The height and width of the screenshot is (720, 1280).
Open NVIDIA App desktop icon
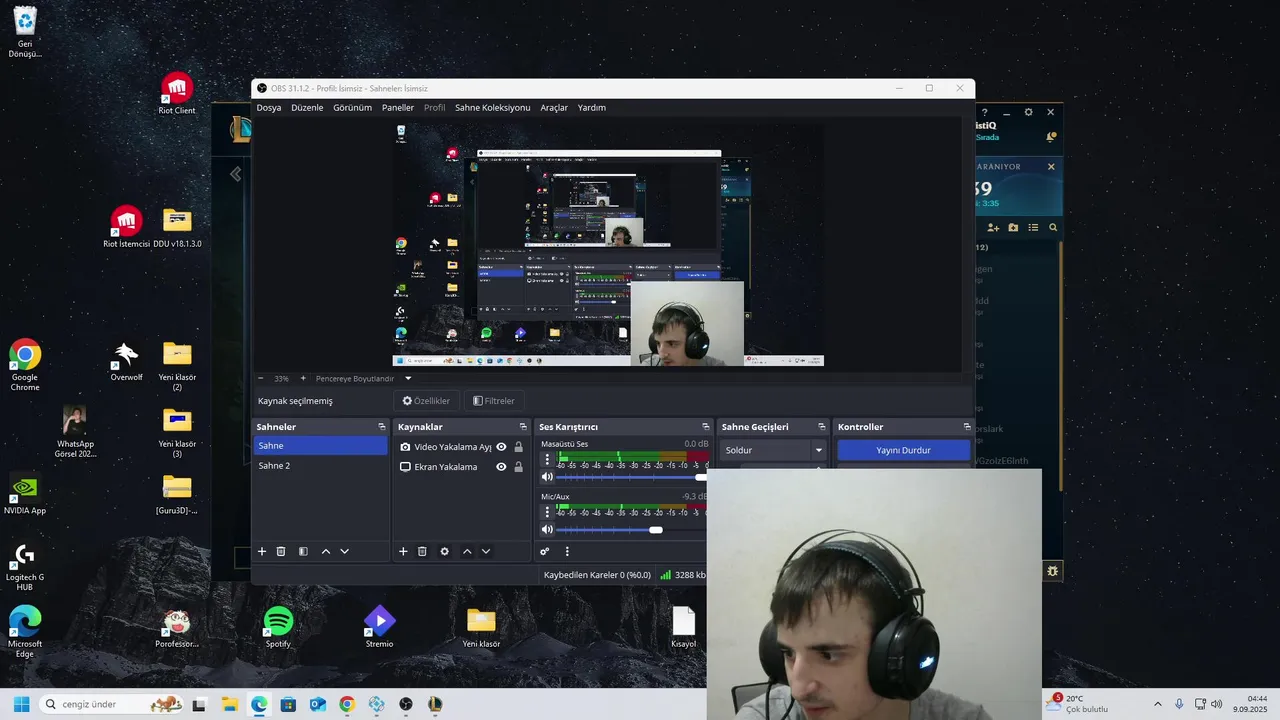pyautogui.click(x=25, y=494)
